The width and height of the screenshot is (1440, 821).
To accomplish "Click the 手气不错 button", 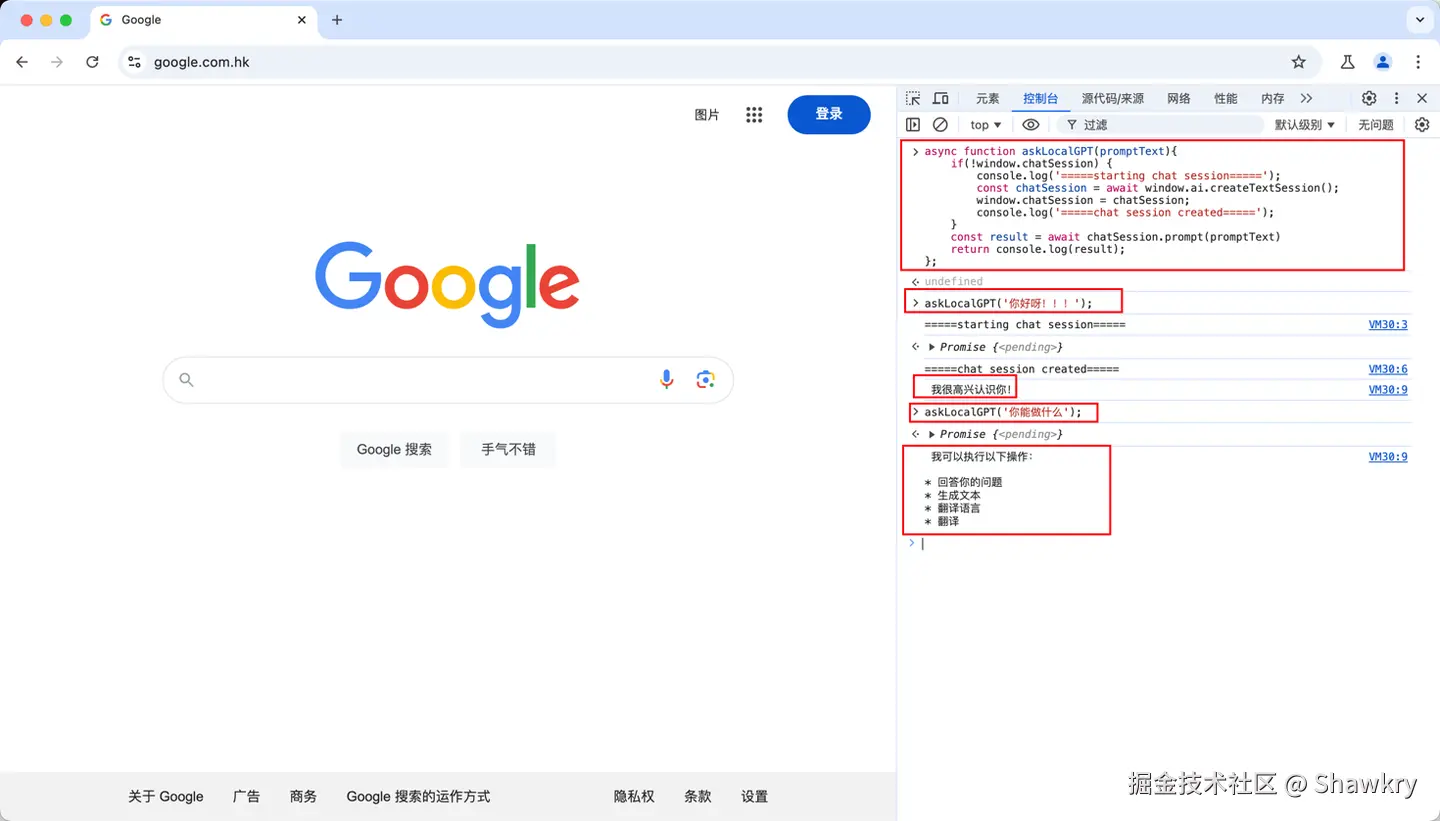I will (508, 450).
